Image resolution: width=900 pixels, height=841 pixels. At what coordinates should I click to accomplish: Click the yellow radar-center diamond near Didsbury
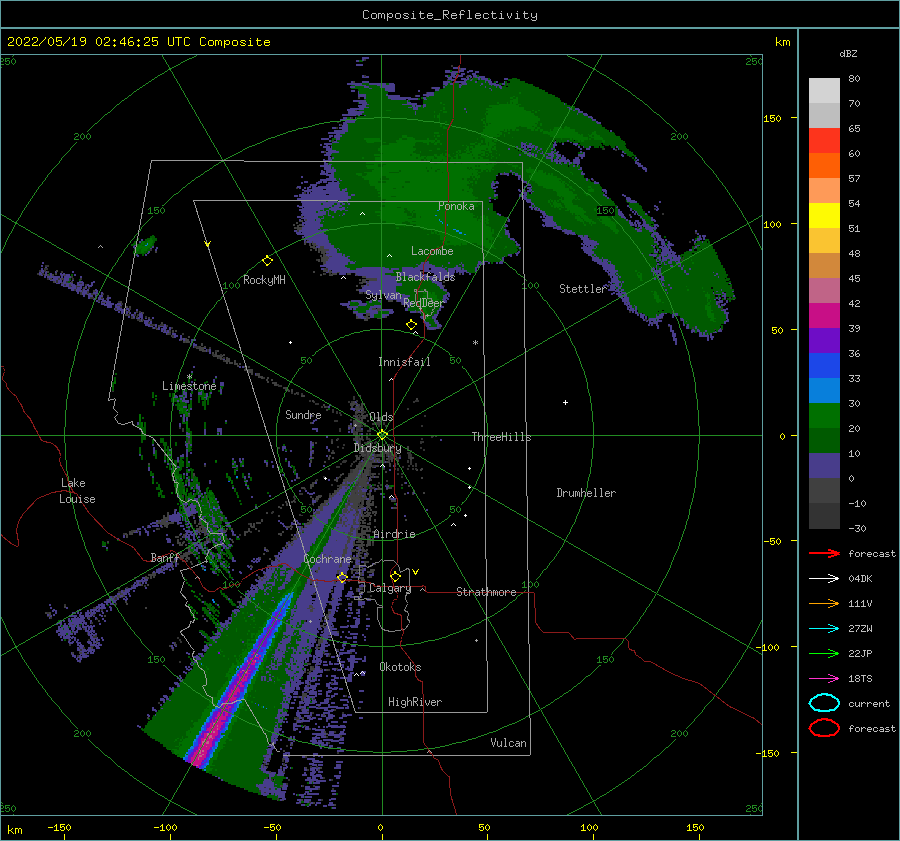382,435
